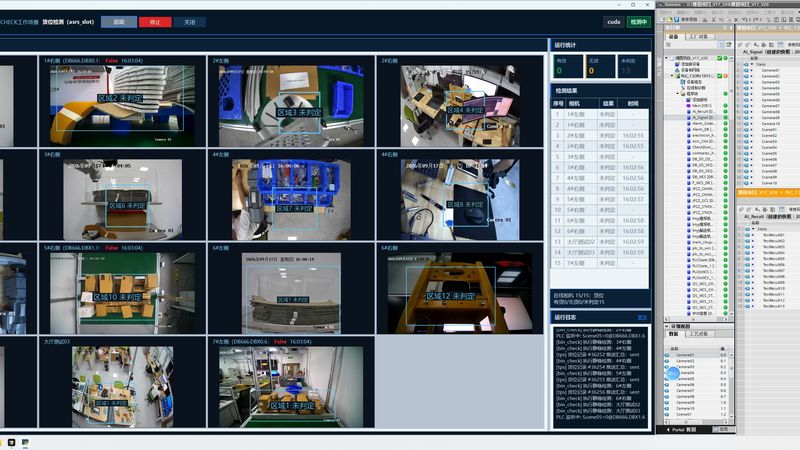Screen dimensions: 800x450
Task: Select the 无货 count card
Action: click(x=600, y=66)
